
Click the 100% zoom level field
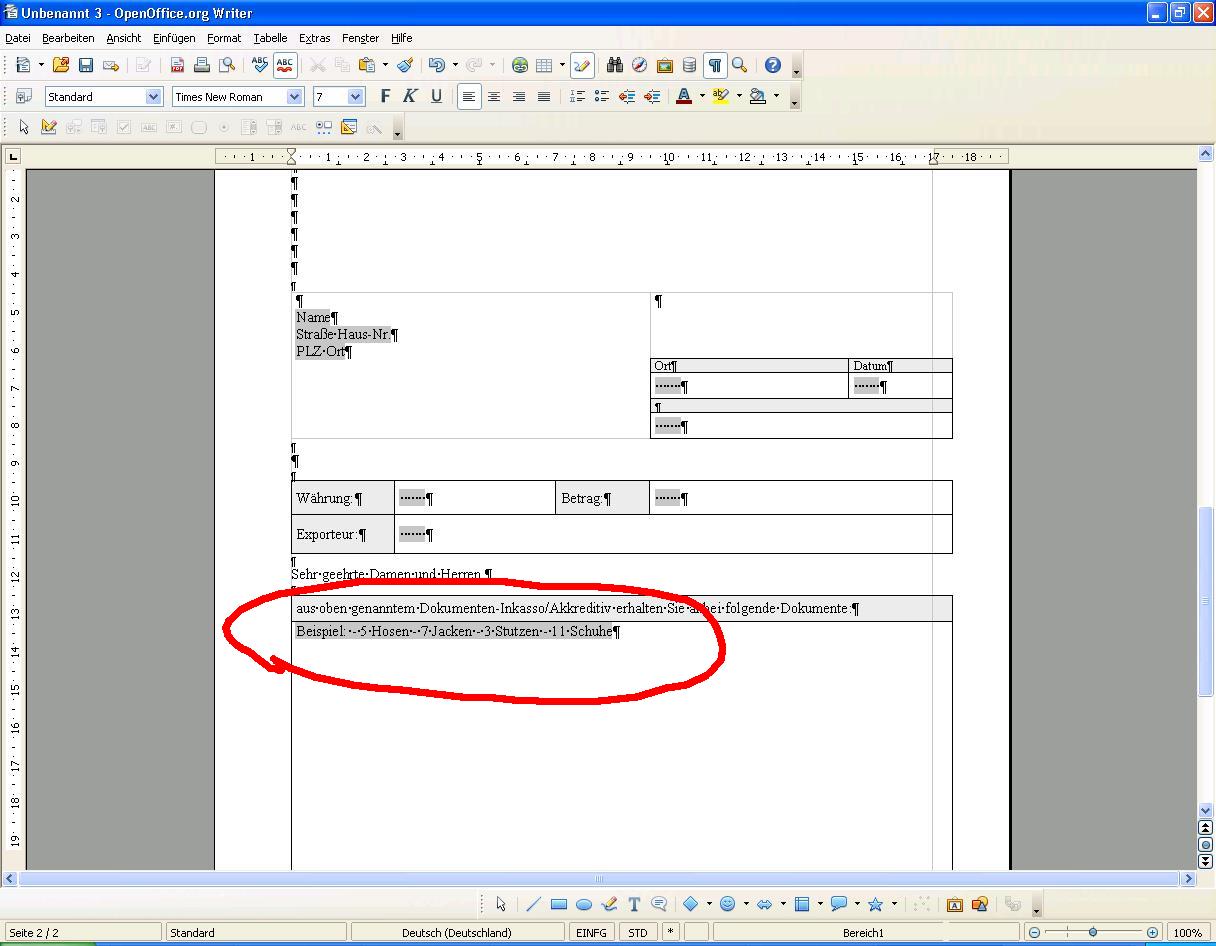pyautogui.click(x=1187, y=932)
